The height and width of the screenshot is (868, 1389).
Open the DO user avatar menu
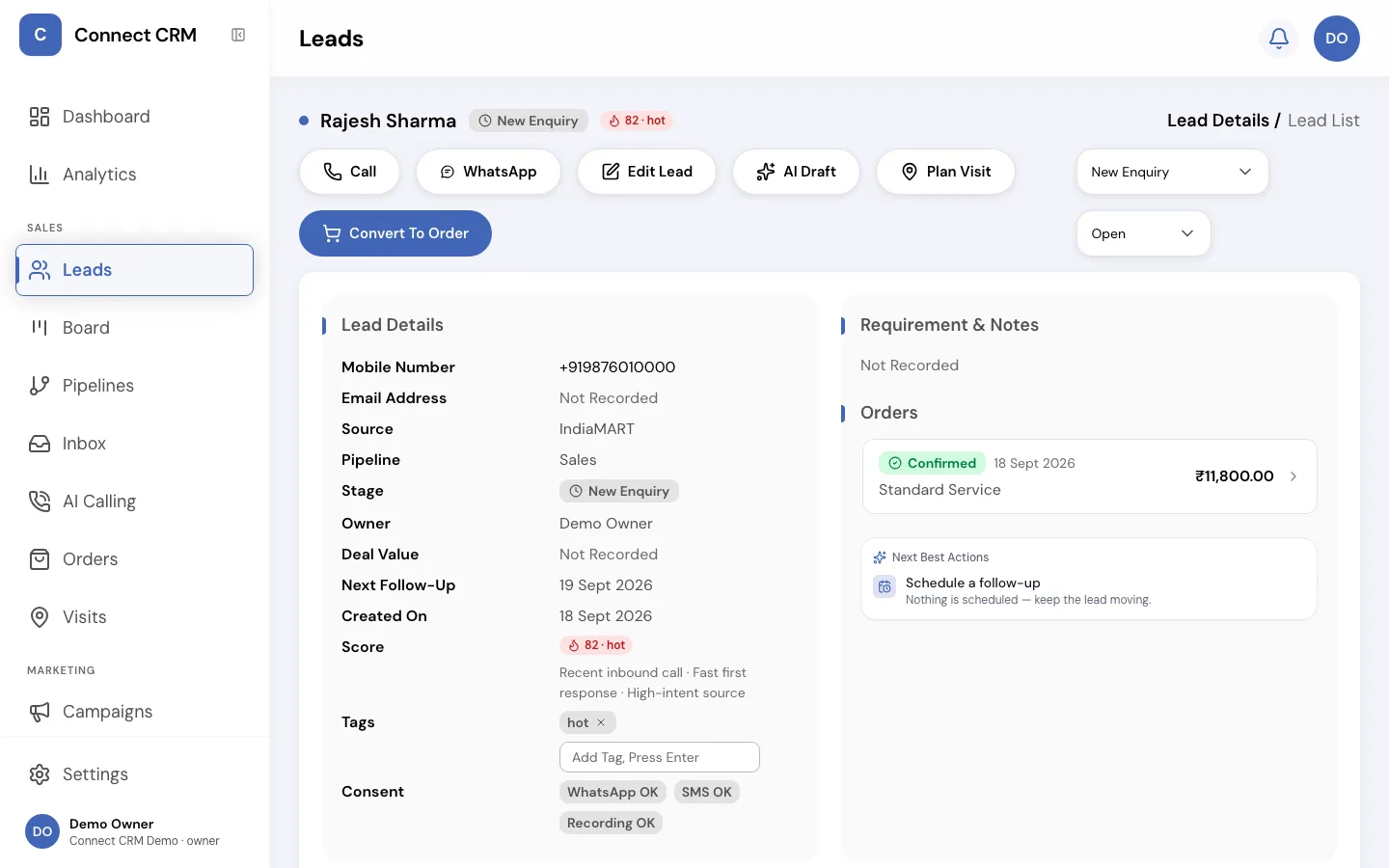(x=1337, y=39)
